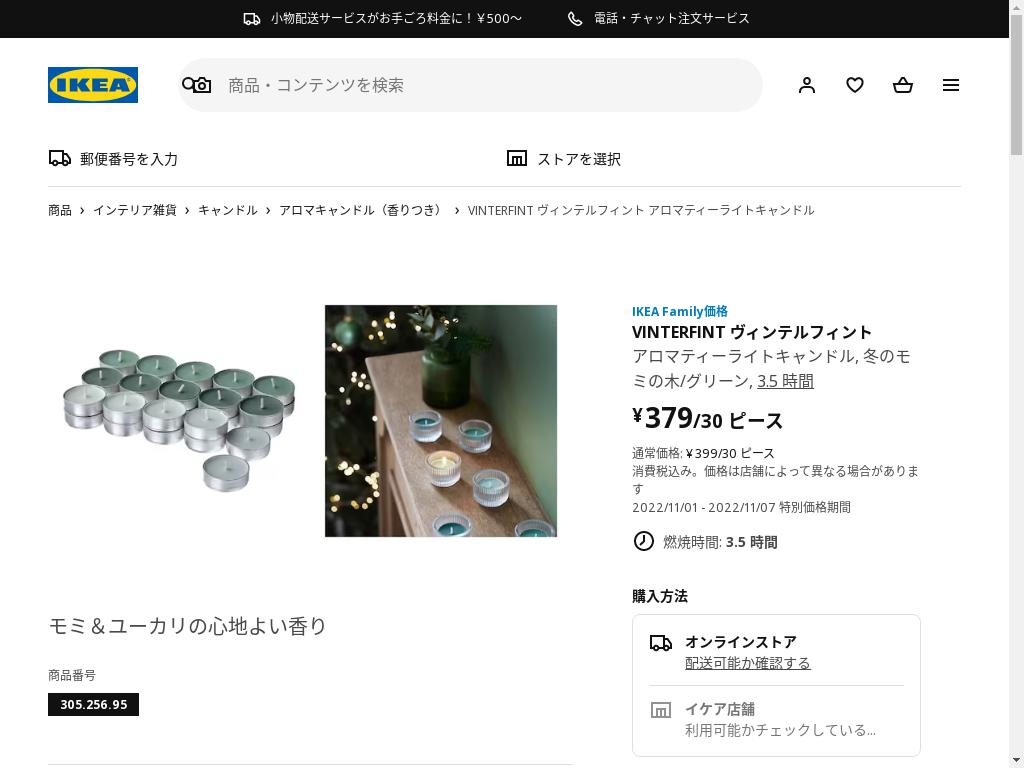1024x768 pixels.
Task: Click the truck icon beside 郵便番号を入力
Action: click(x=60, y=158)
